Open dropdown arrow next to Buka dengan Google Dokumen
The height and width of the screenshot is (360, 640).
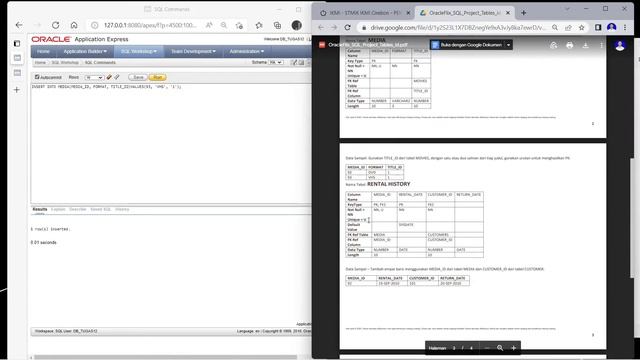click(509, 45)
